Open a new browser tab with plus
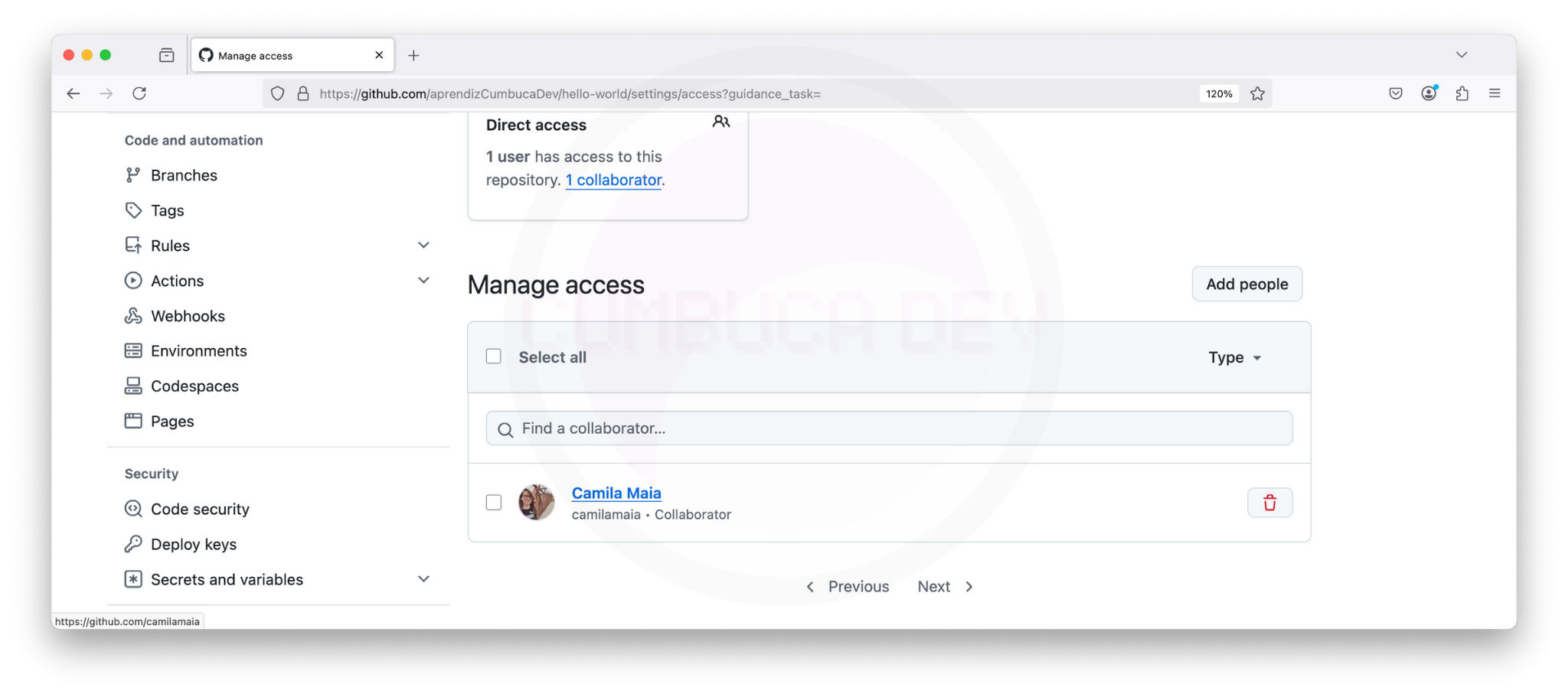Image resolution: width=1568 pixels, height=697 pixels. pos(413,55)
